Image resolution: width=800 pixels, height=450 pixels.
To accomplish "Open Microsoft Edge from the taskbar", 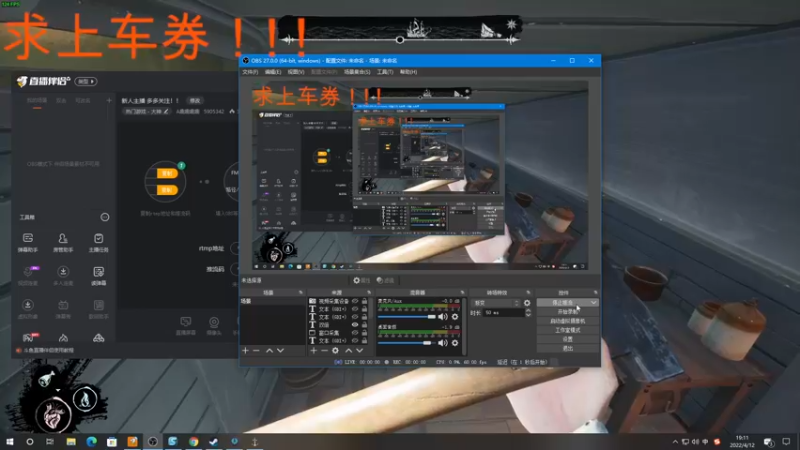I will [x=91, y=441].
